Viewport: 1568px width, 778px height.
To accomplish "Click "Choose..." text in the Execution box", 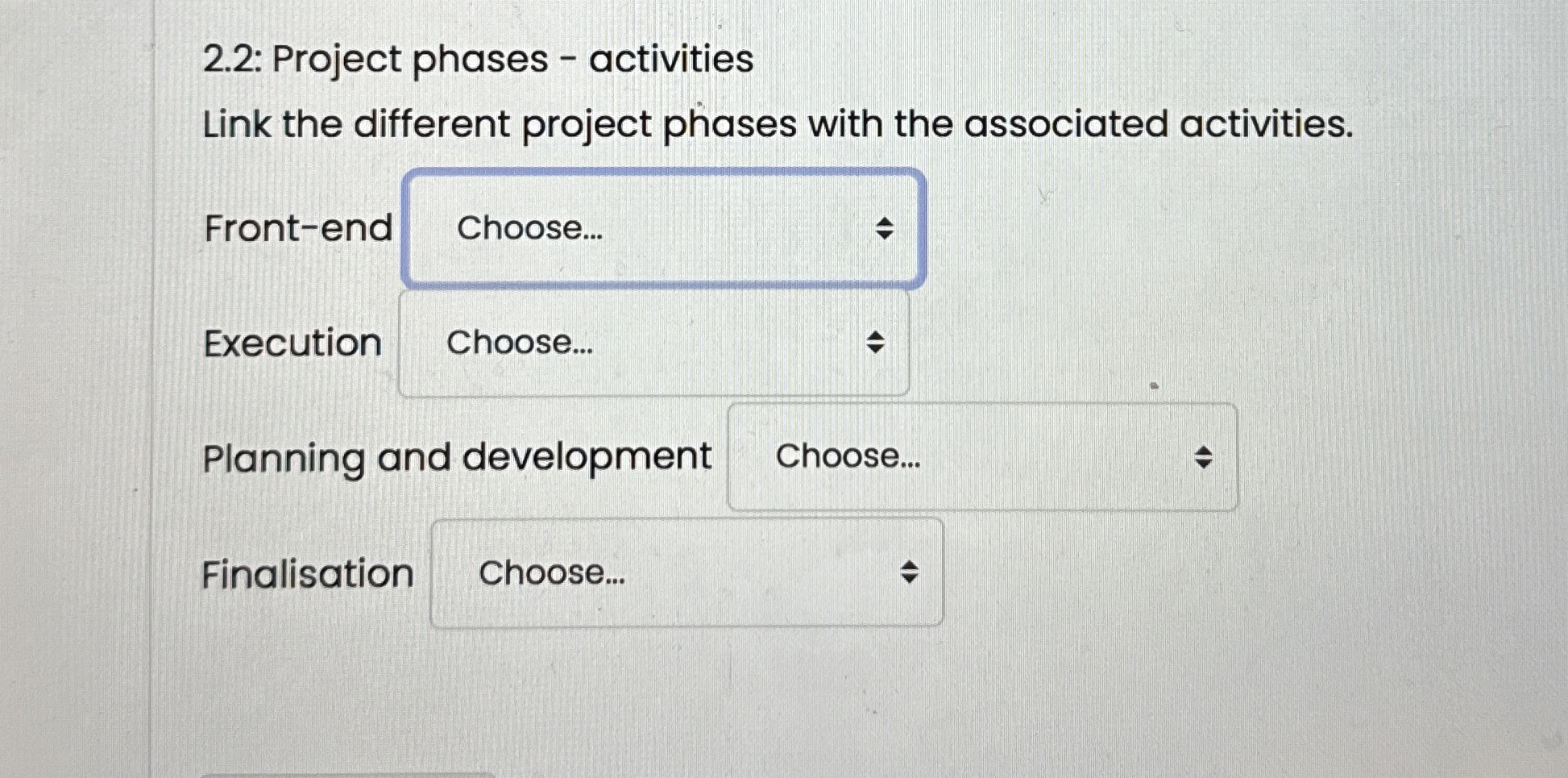I will coord(520,343).
